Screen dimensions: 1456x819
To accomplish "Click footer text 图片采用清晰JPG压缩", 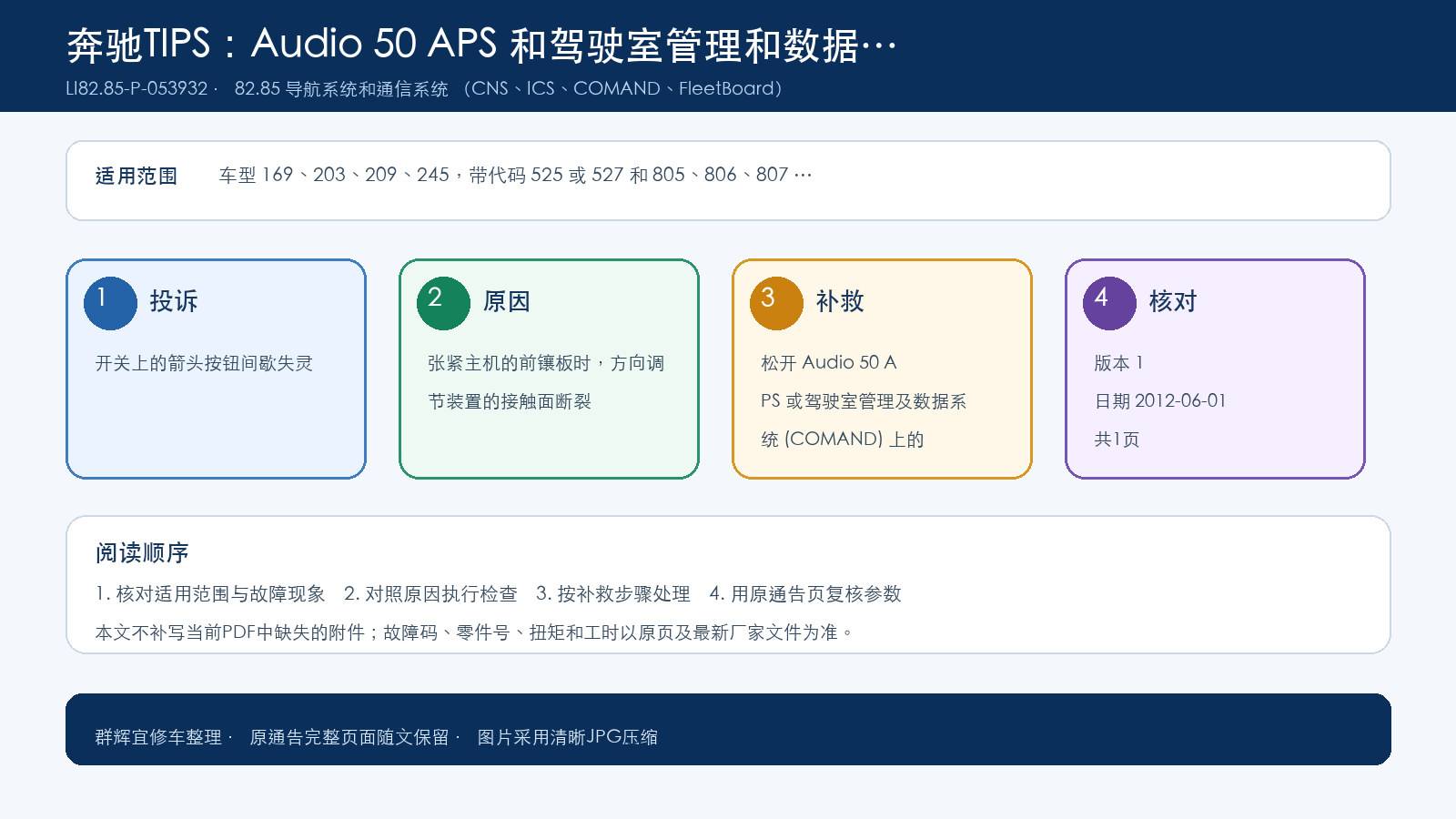I will (x=568, y=737).
